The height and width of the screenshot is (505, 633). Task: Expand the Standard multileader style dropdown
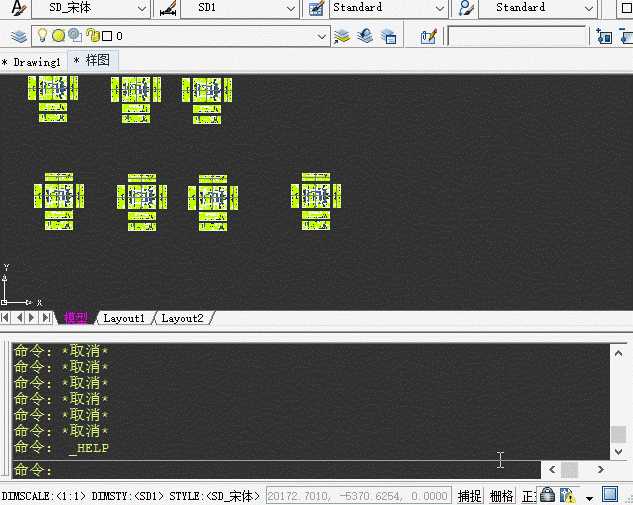pos(589,8)
